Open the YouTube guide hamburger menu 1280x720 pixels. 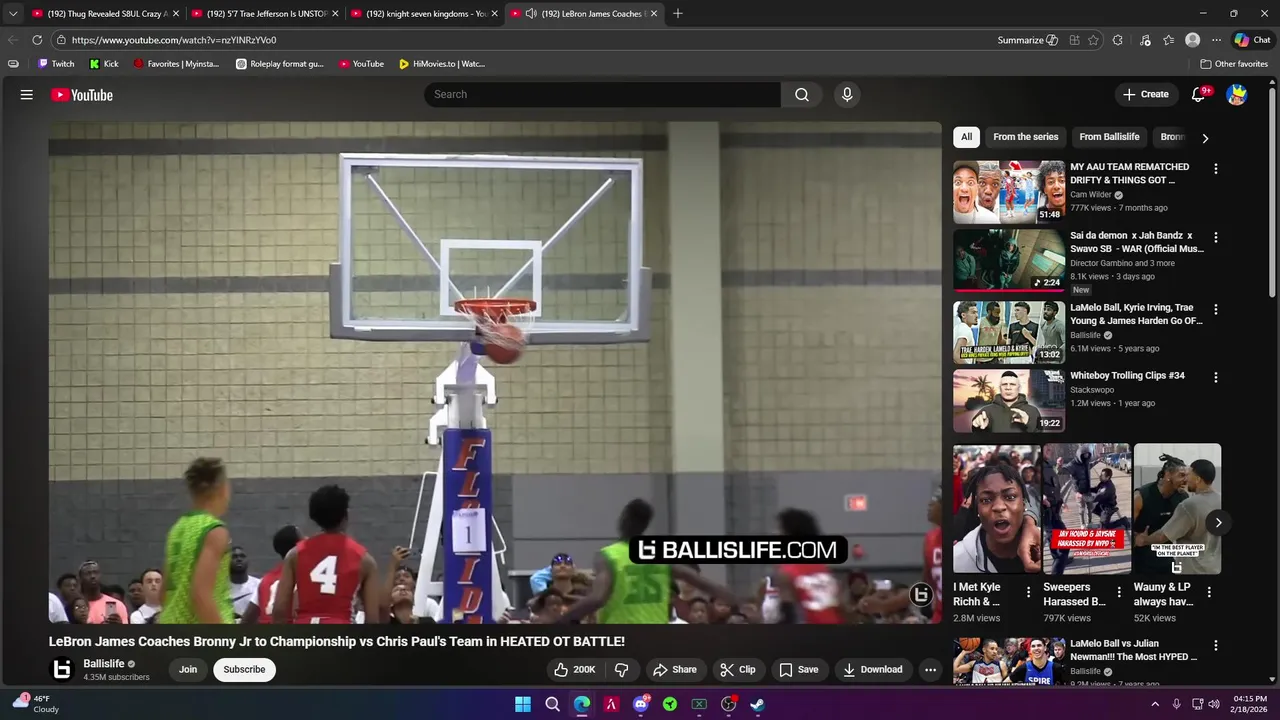[x=27, y=95]
